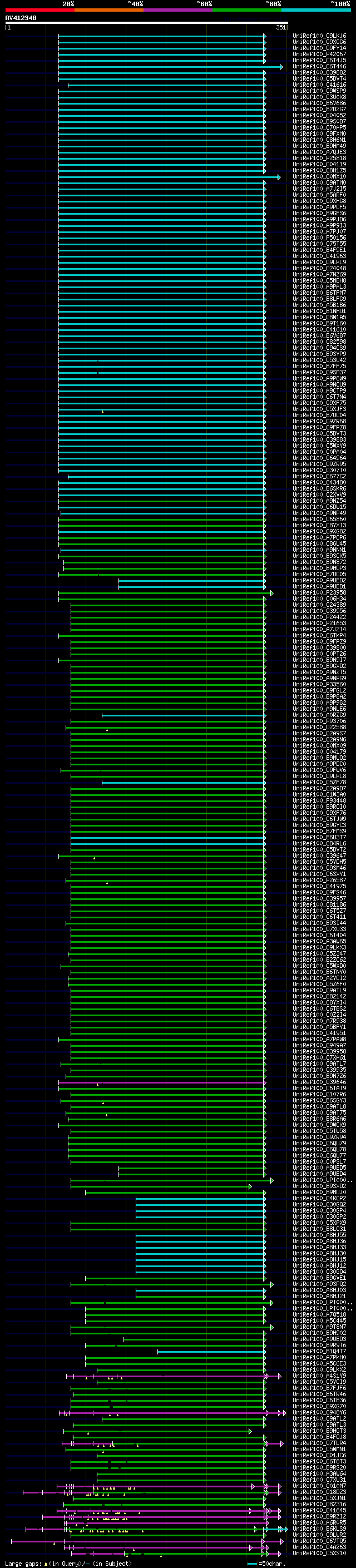Select UniRef100_A7J2I5 label
Viewport: 356px width, 1568px height.
(x=319, y=189)
